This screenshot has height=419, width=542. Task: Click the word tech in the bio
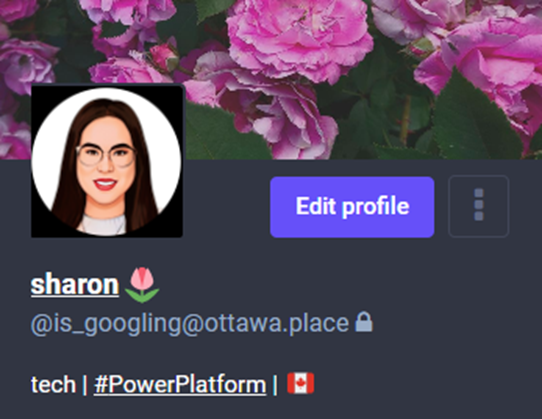coord(53,384)
